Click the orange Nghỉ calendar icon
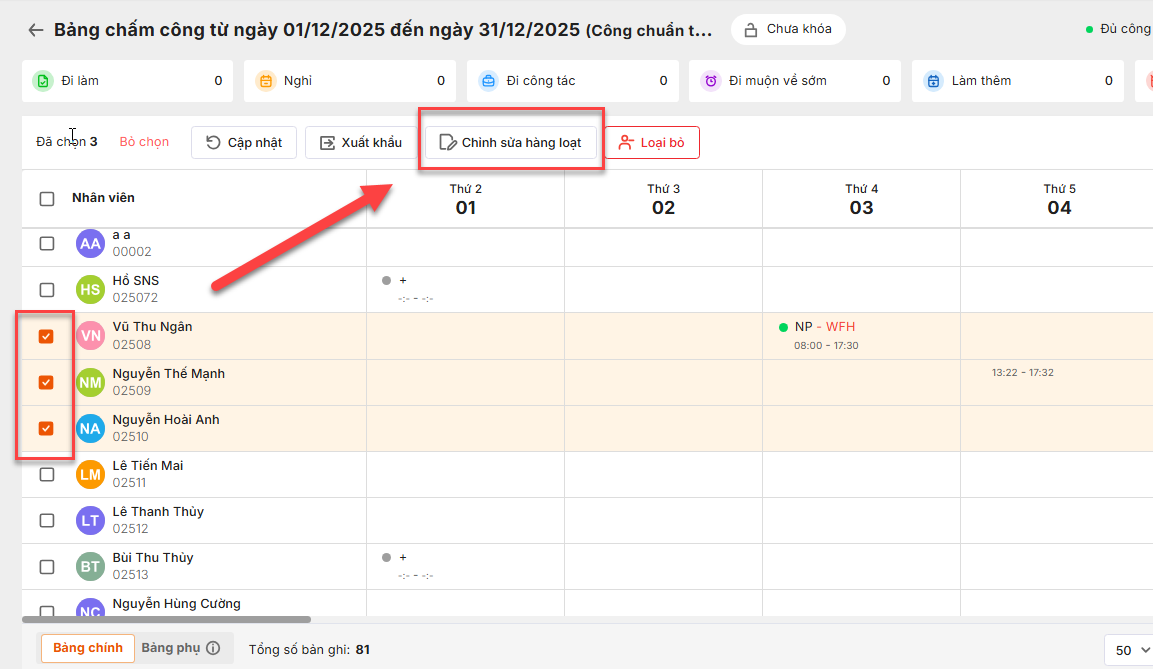The height and width of the screenshot is (669, 1153). pyautogui.click(x=265, y=81)
